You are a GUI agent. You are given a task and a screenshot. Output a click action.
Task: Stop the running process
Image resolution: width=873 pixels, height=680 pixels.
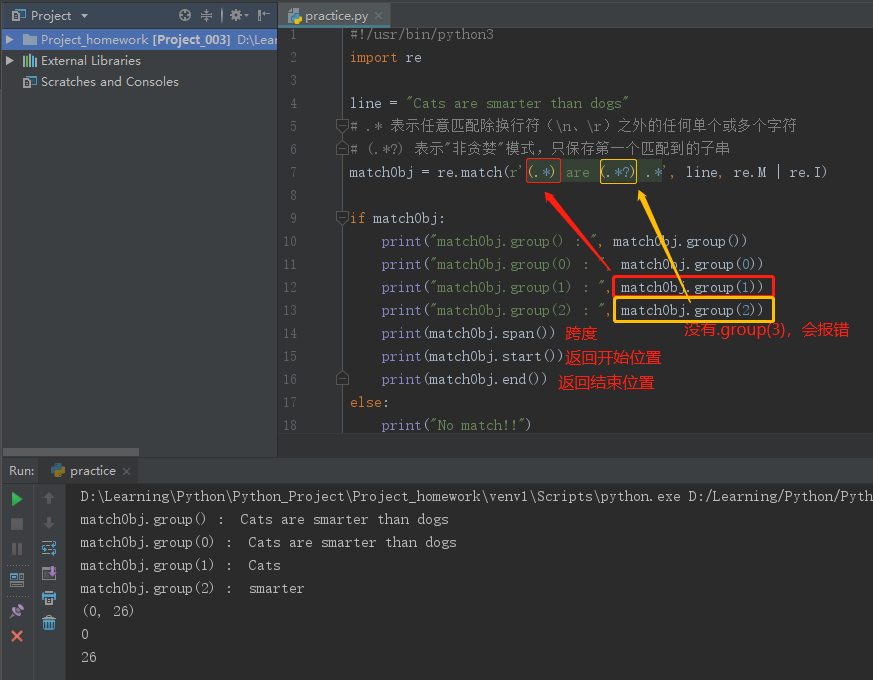tap(17, 524)
